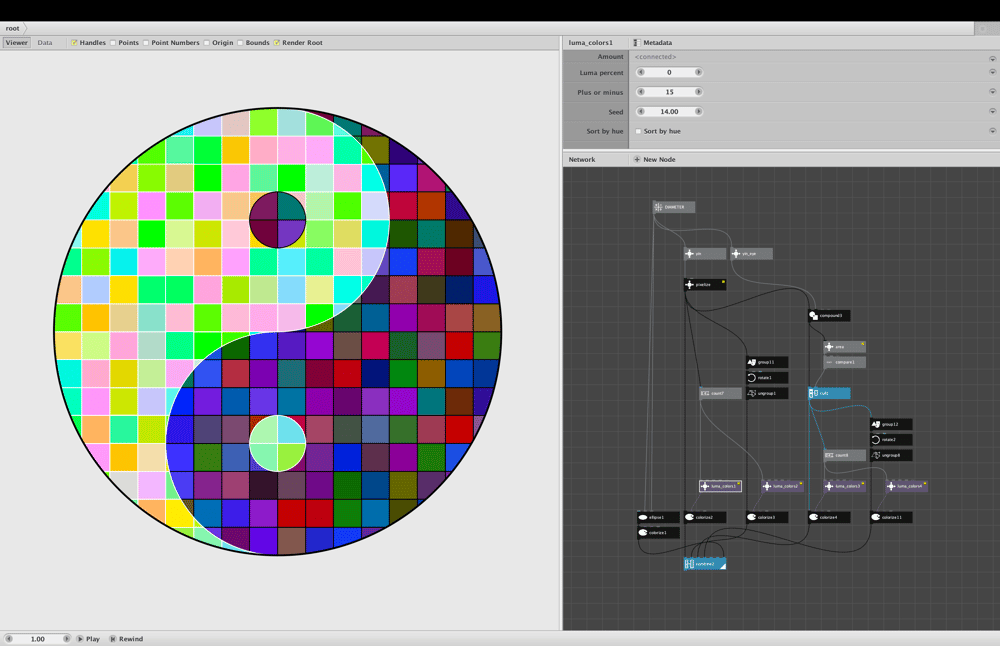Viewport: 1000px width, 646px height.
Task: Click the Play button
Action: (x=89, y=638)
